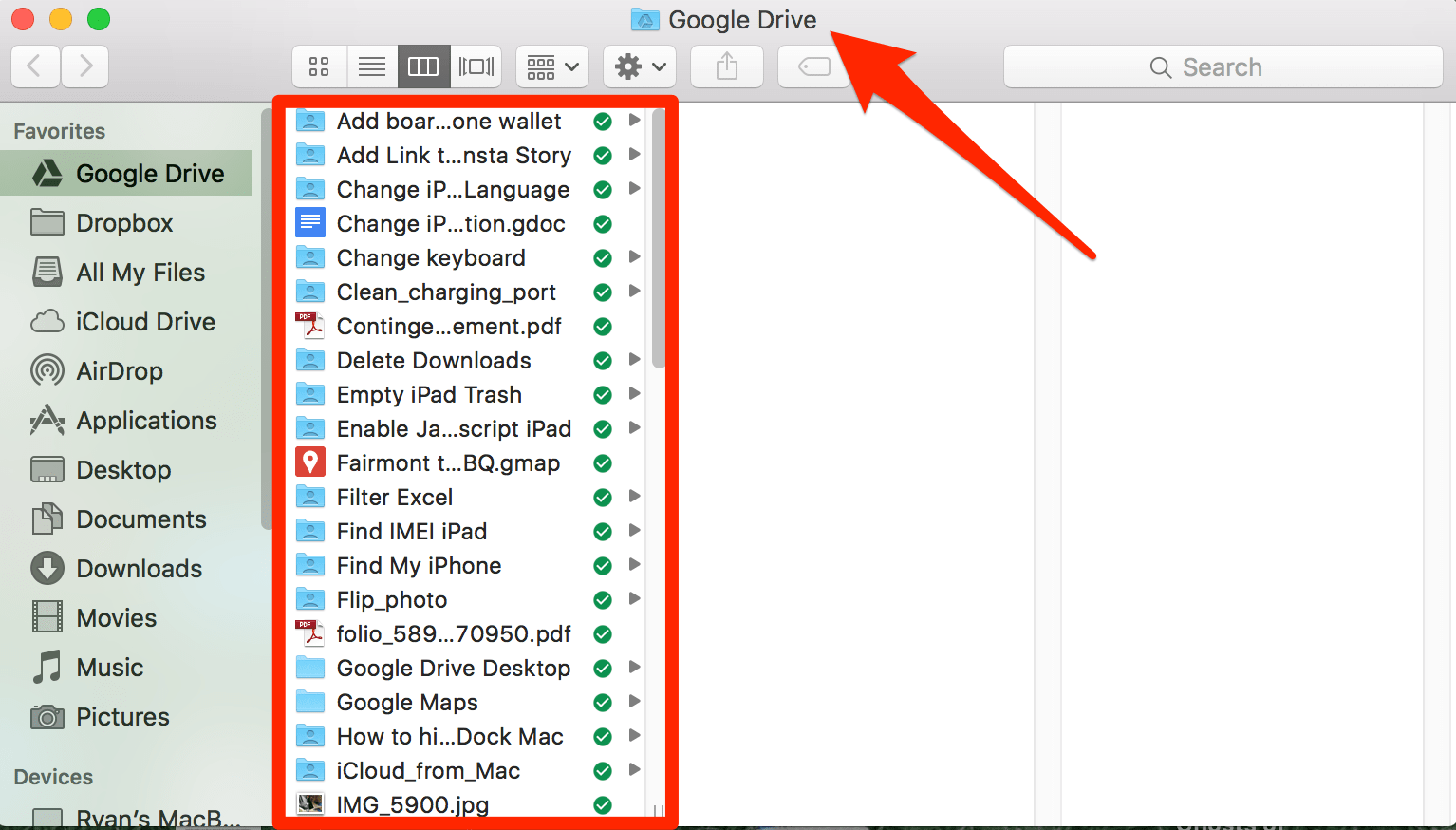Click the IMG_5900.jpg thumbnail icon
This screenshot has width=1456, height=830.
click(310, 803)
